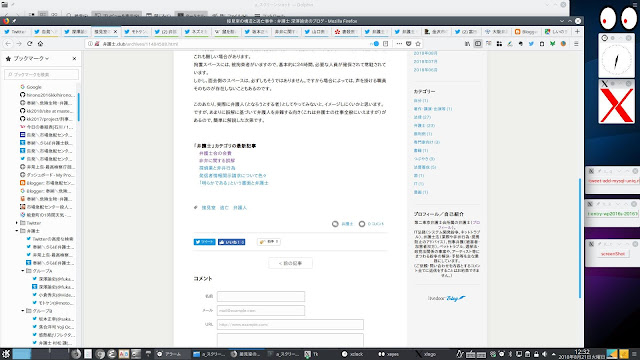
Task: Open the library icon in the toolbar
Action: point(467,44)
